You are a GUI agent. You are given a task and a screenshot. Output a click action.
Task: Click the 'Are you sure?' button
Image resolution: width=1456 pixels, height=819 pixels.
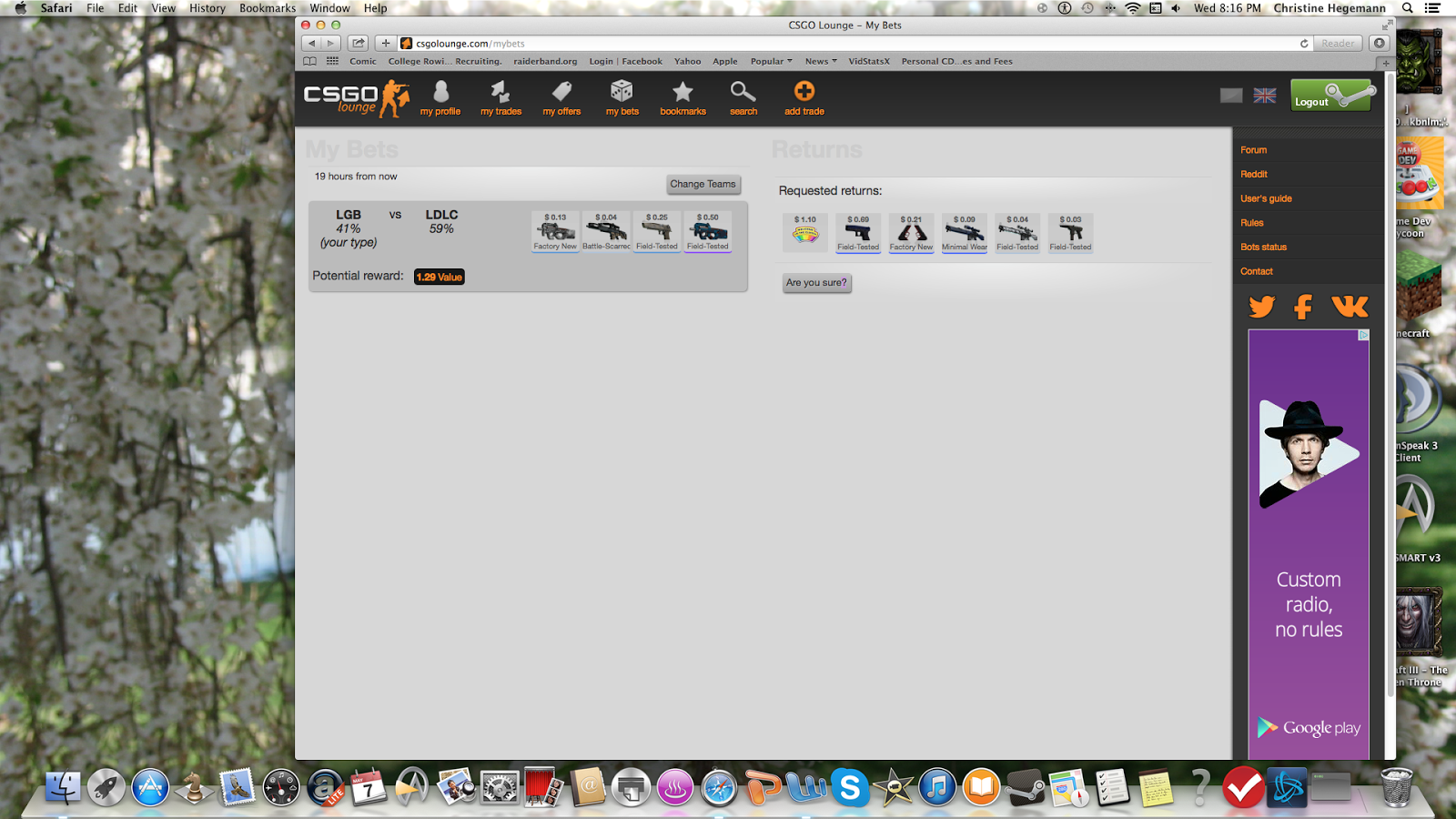point(816,283)
